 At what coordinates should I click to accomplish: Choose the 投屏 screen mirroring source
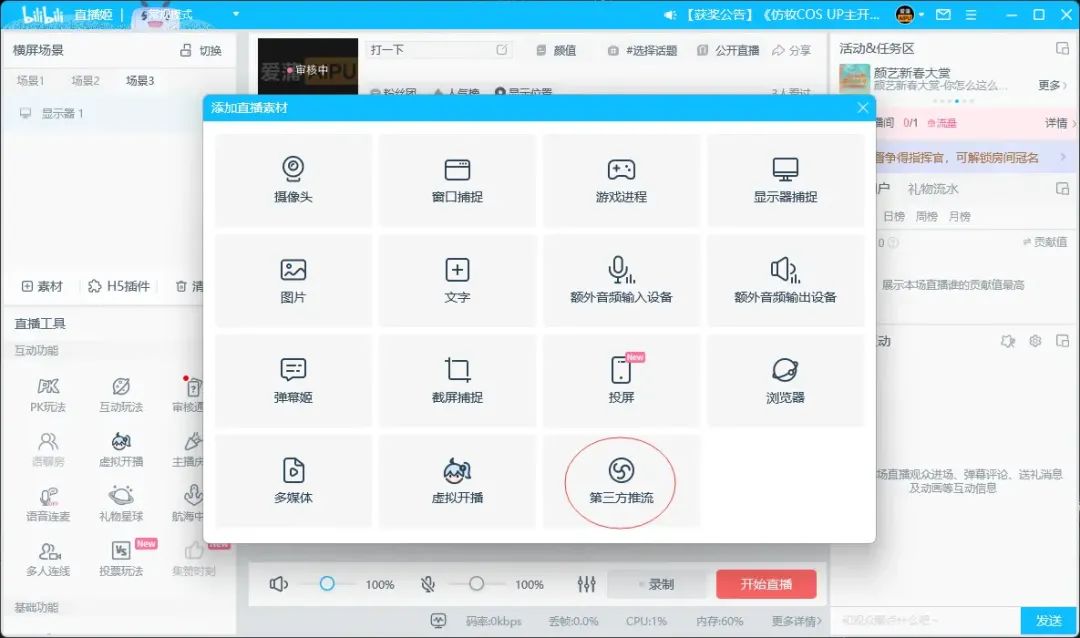point(621,380)
